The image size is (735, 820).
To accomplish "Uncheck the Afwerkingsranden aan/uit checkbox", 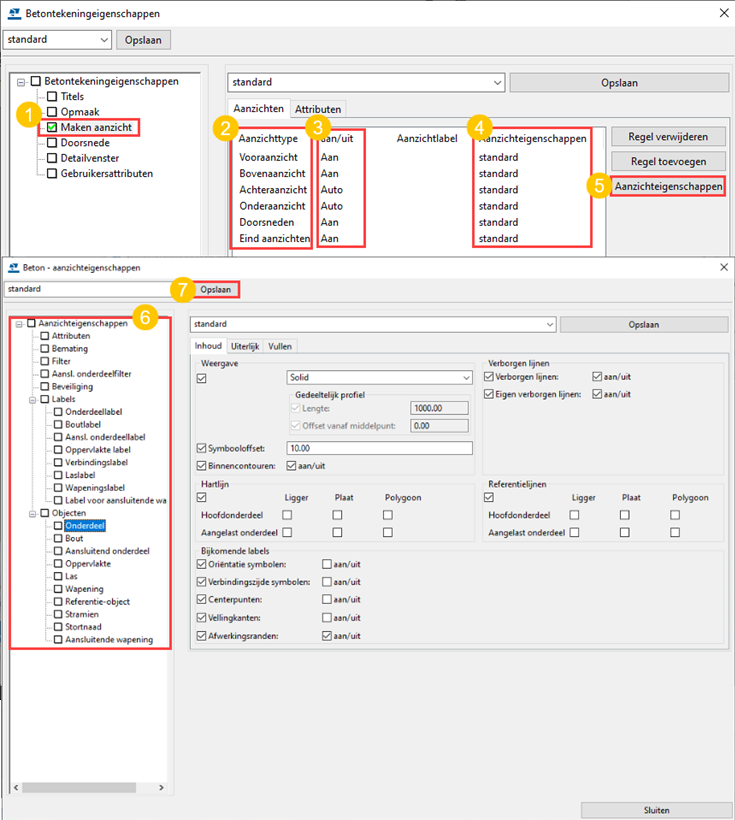I will pyautogui.click(x=328, y=635).
